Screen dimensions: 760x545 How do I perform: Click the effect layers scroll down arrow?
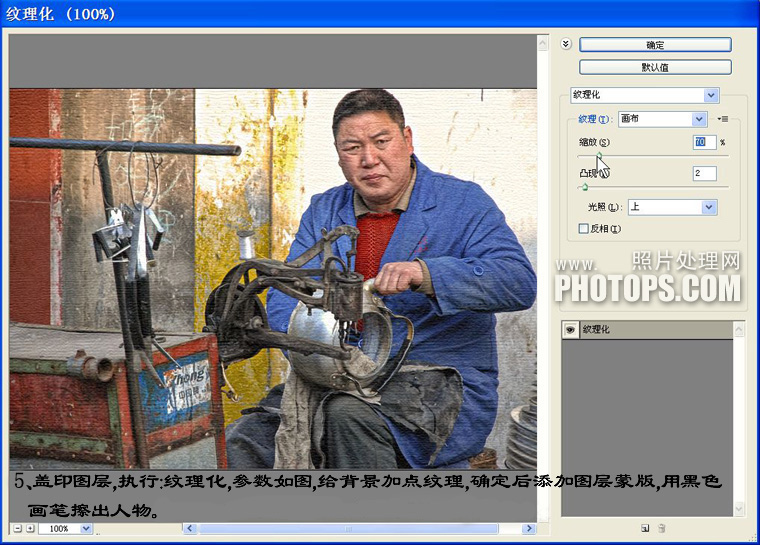point(739,508)
